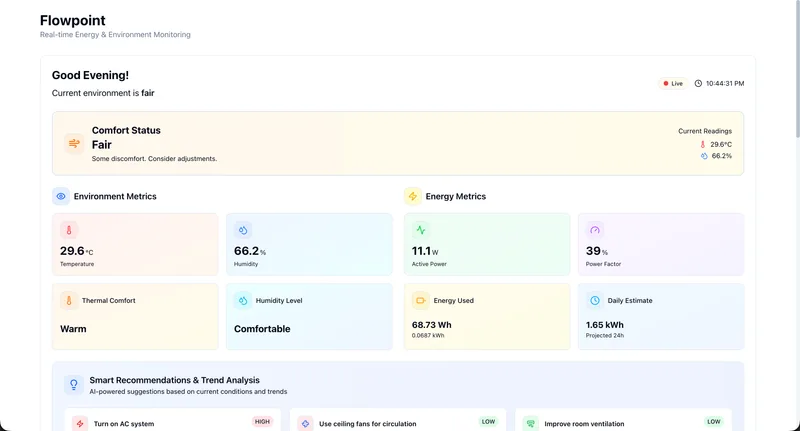Click the droplet icon in the 66.2% Humidity card

coord(243,230)
